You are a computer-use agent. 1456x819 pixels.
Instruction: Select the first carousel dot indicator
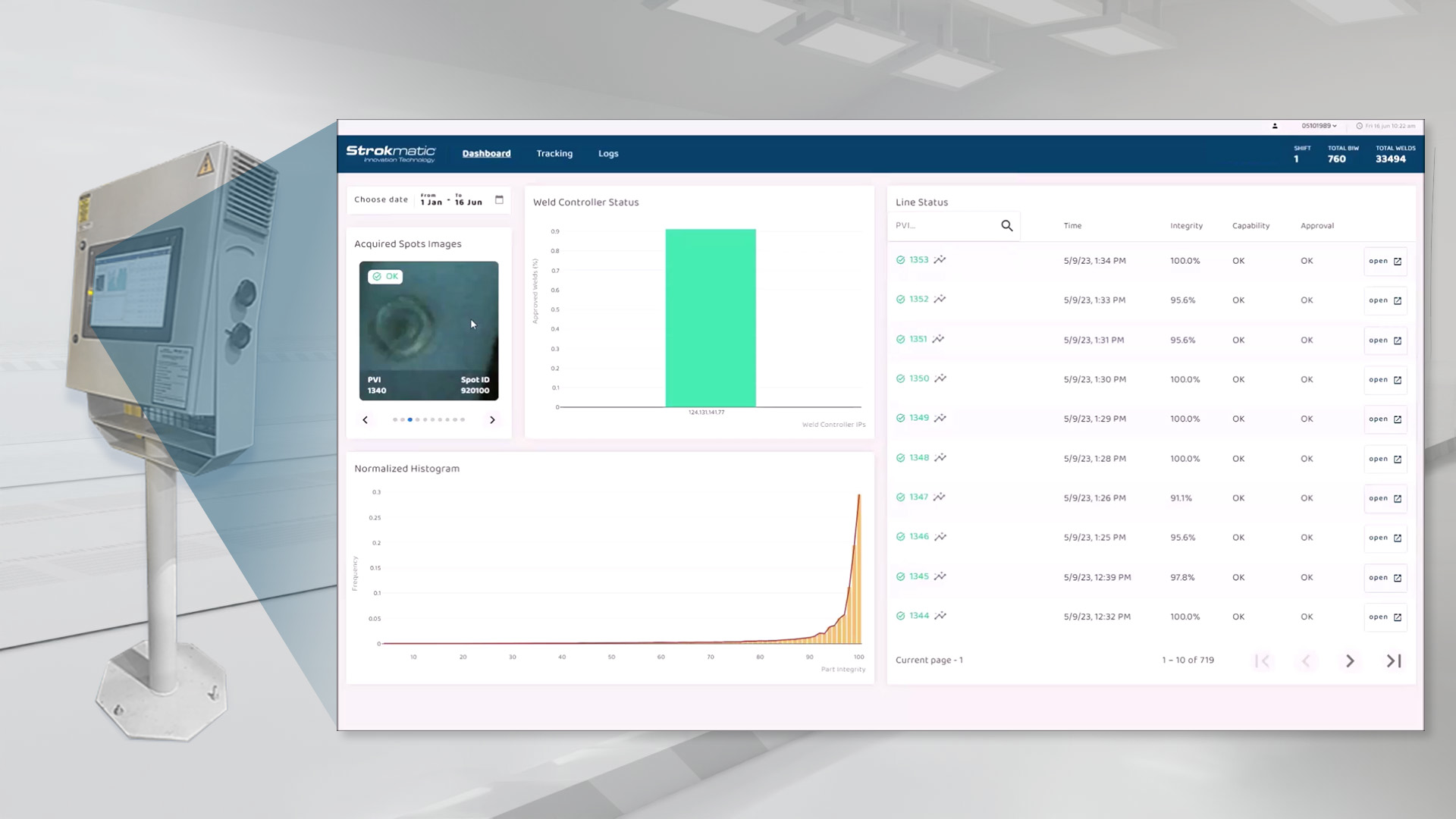pyautogui.click(x=395, y=420)
